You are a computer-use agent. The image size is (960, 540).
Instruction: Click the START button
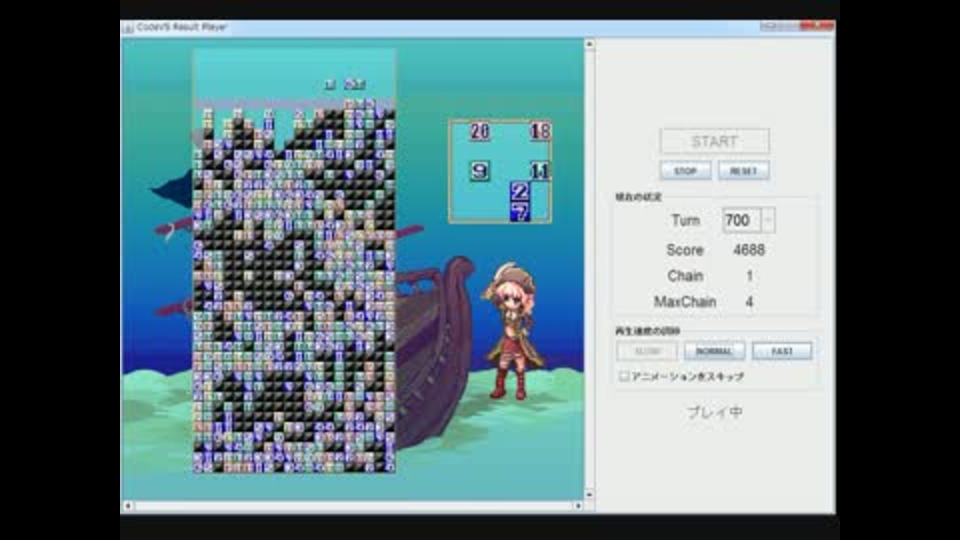[x=714, y=141]
